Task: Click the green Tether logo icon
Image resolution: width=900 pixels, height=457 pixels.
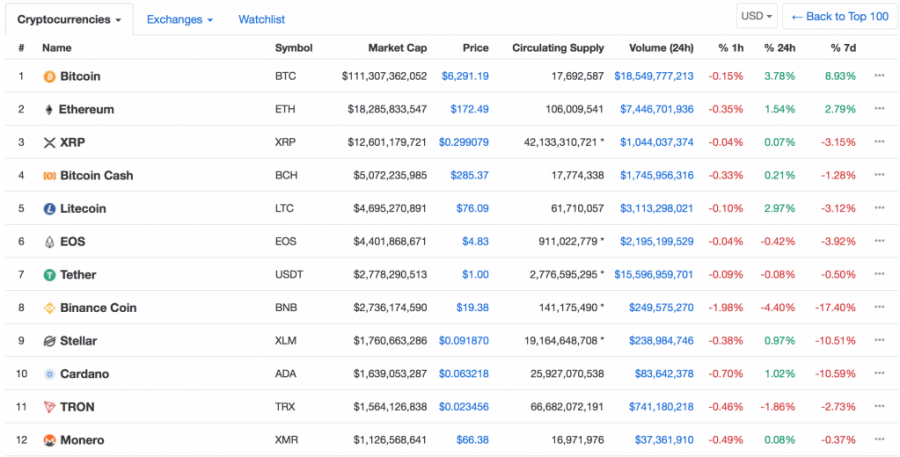Action: pyautogui.click(x=49, y=275)
